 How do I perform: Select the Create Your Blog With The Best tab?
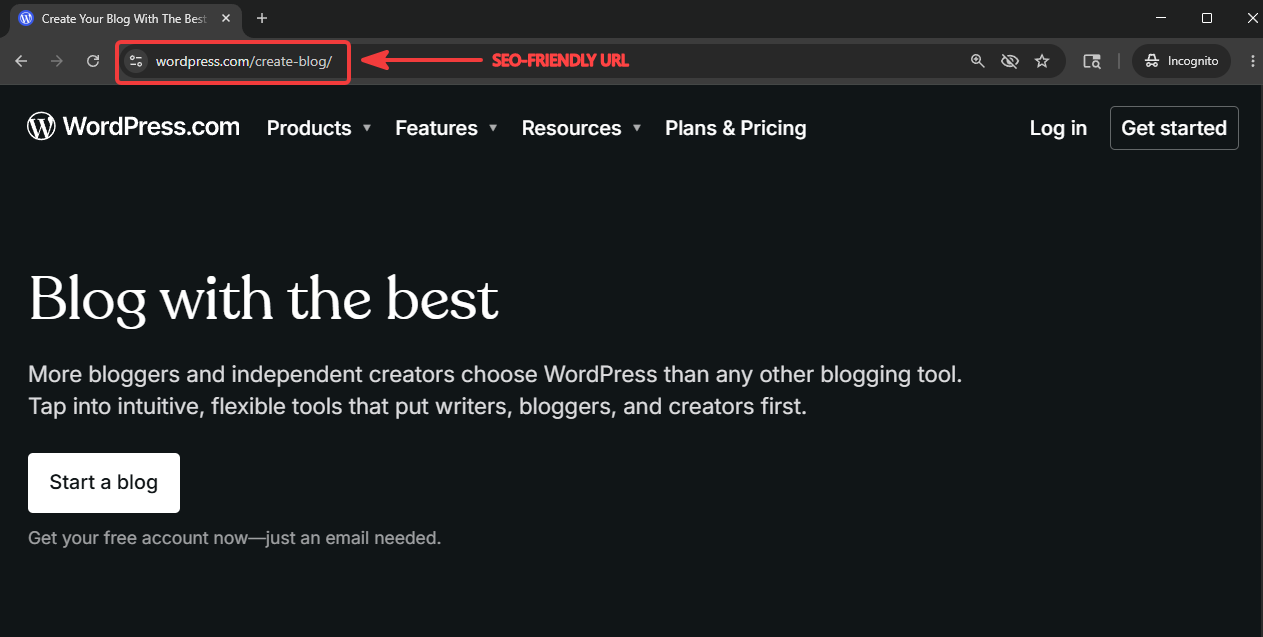(125, 18)
